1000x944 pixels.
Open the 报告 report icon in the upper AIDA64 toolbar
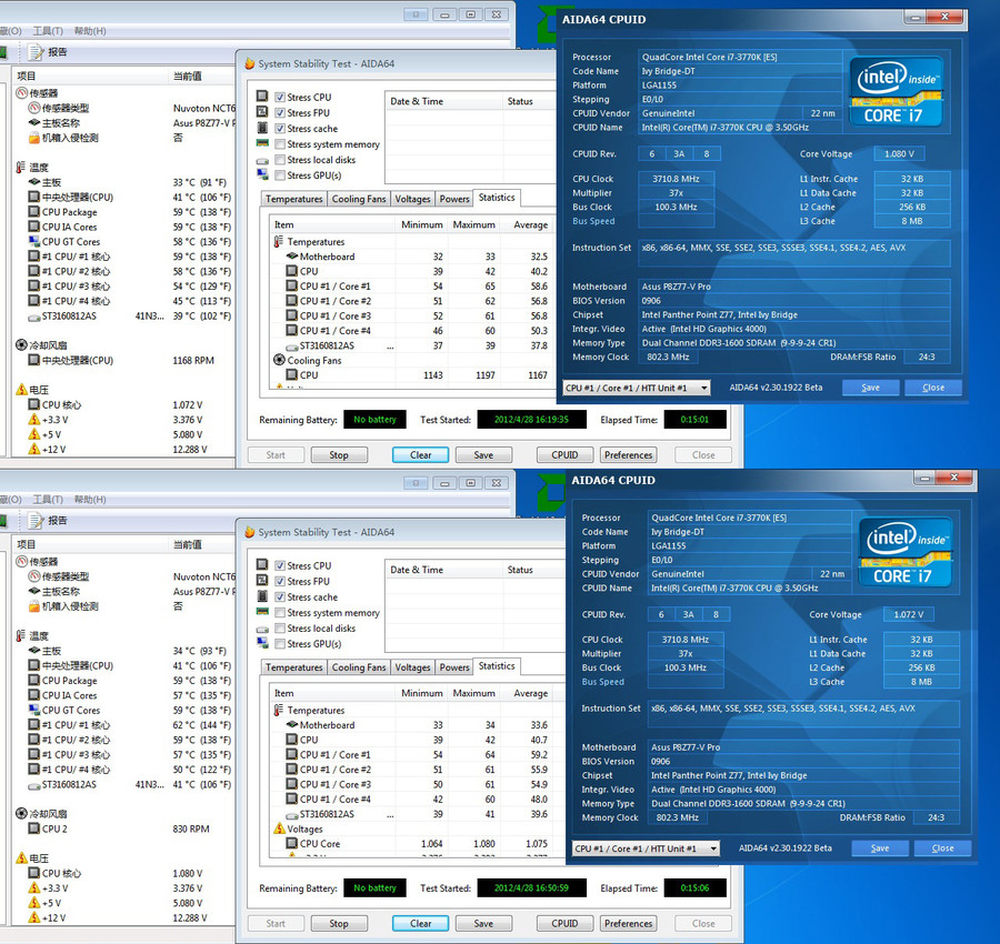pyautogui.click(x=36, y=52)
